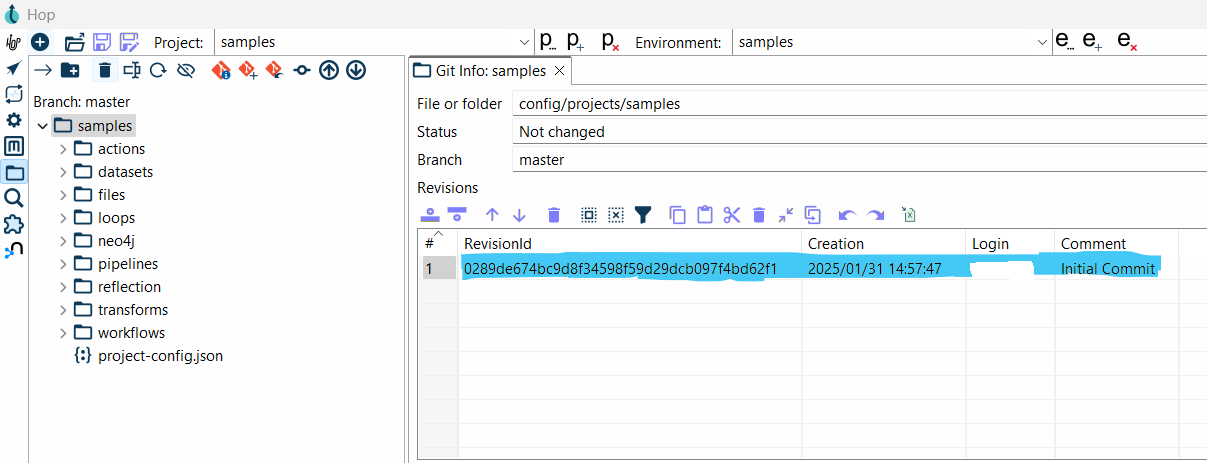Pull changes with the down-arrow circle icon
Viewport: 1207px width, 463px height.
click(356, 70)
